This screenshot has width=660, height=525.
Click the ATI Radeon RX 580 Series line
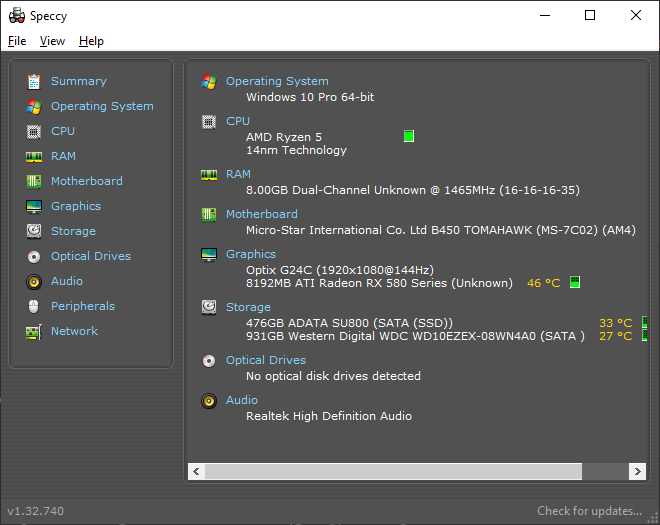click(x=379, y=283)
